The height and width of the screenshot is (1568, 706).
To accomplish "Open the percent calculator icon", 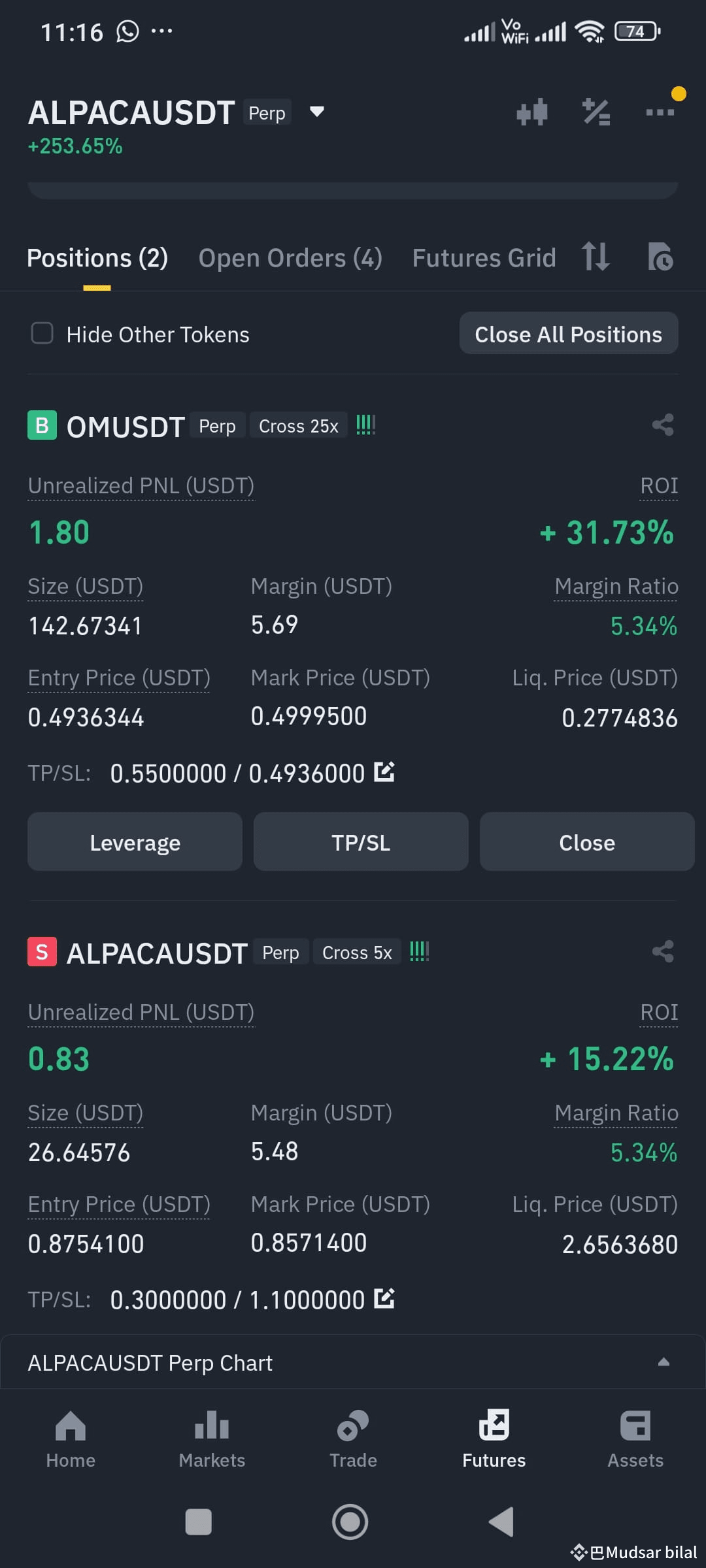I will click(x=596, y=112).
